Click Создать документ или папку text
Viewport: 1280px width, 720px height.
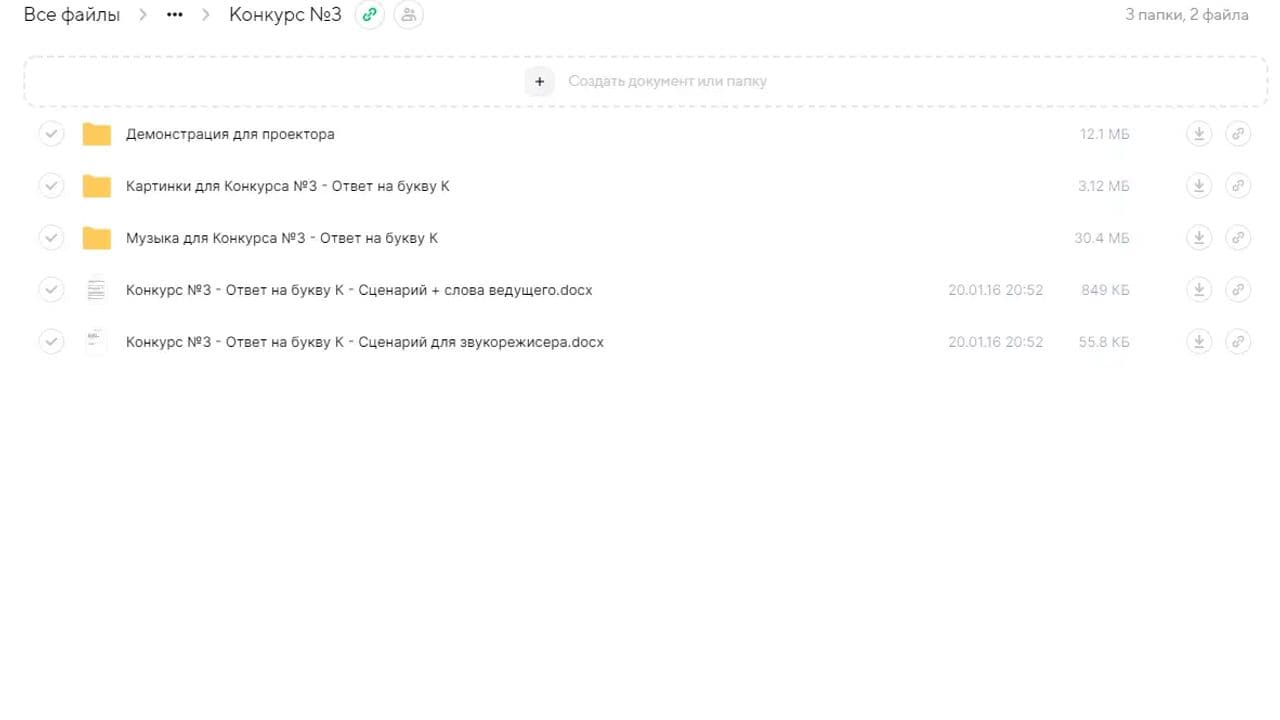point(667,81)
